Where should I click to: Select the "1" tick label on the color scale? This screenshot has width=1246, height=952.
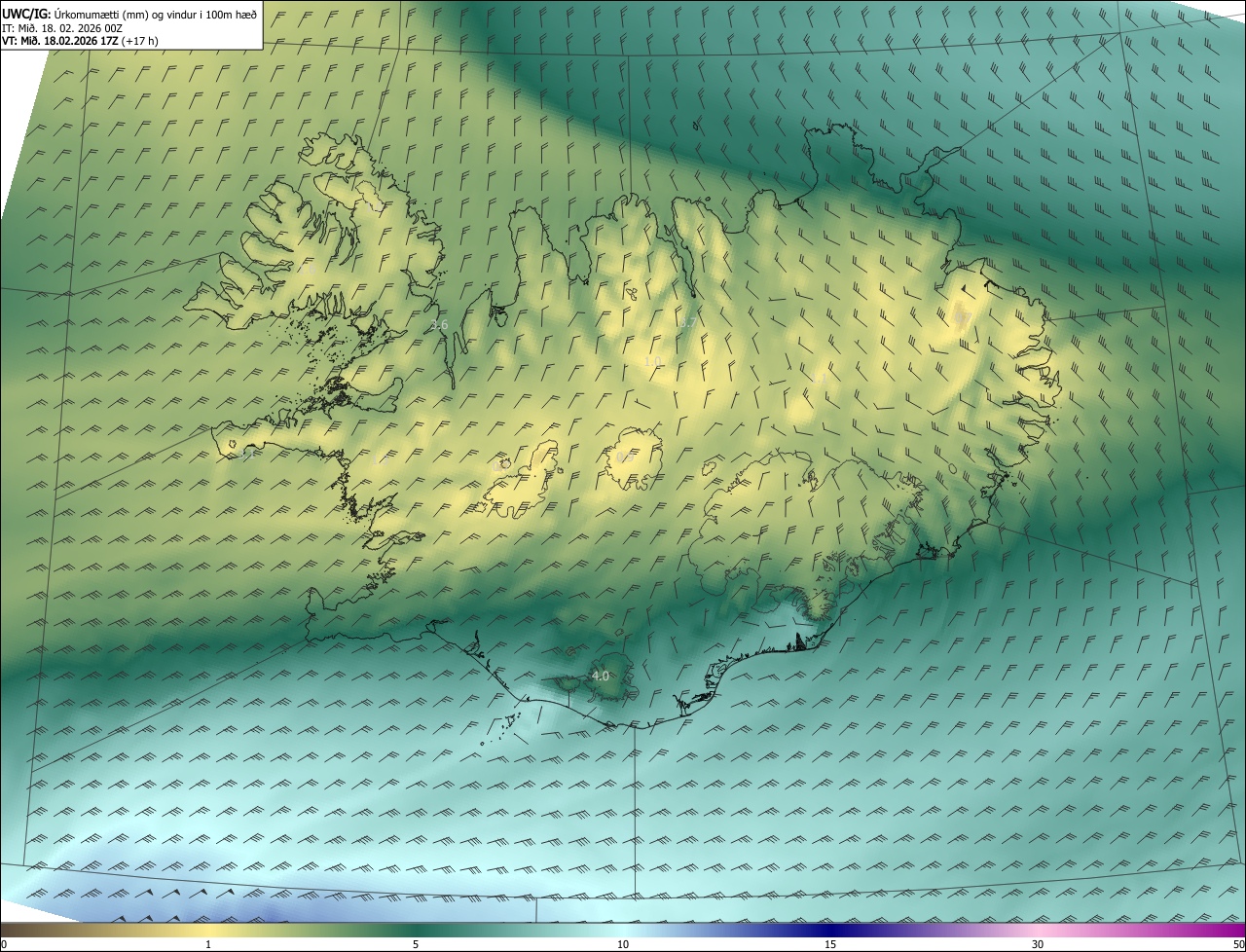click(x=208, y=944)
